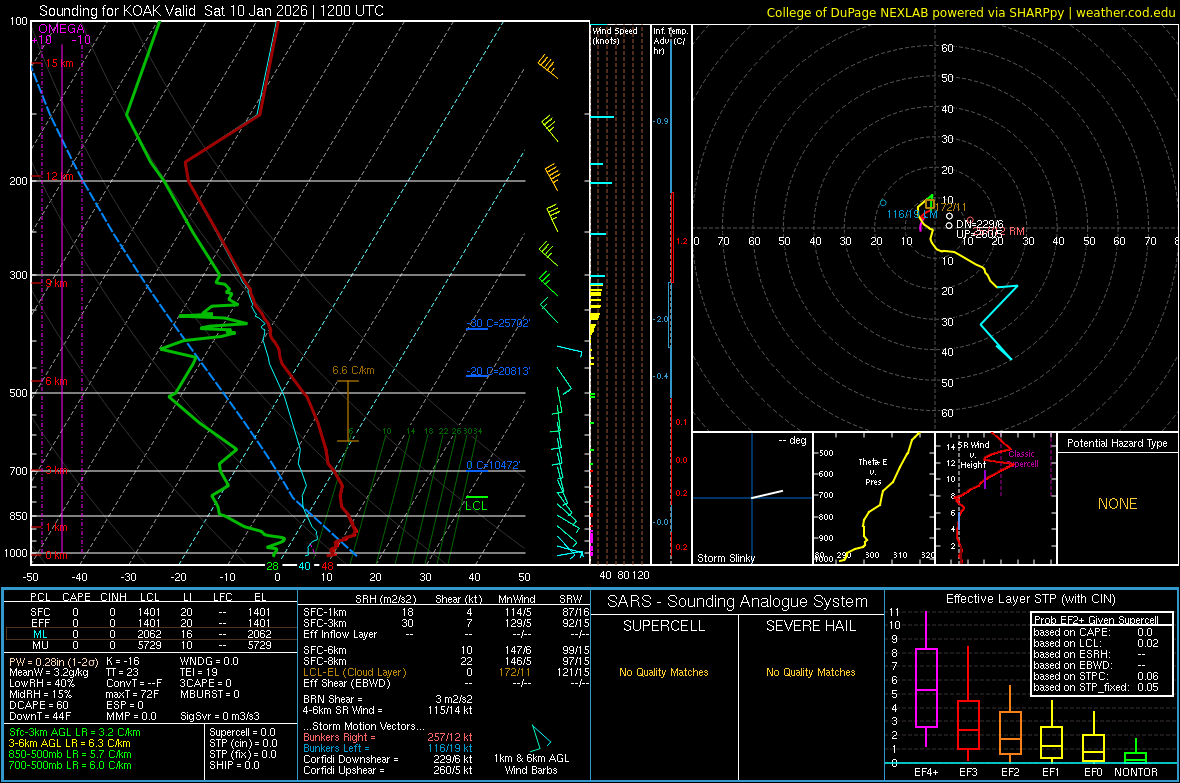Select the SFC parcel row
This screenshot has height=783, width=1180.
tap(151, 612)
